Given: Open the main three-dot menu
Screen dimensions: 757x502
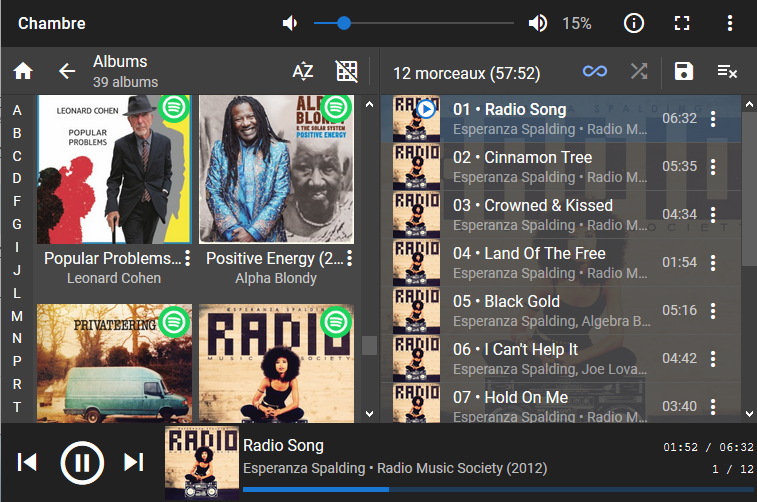Looking at the screenshot, I should (729, 23).
